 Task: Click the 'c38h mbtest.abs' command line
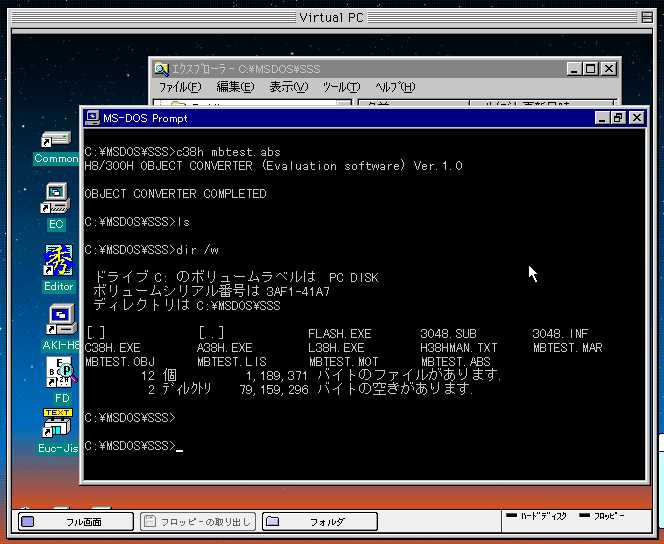(x=183, y=152)
